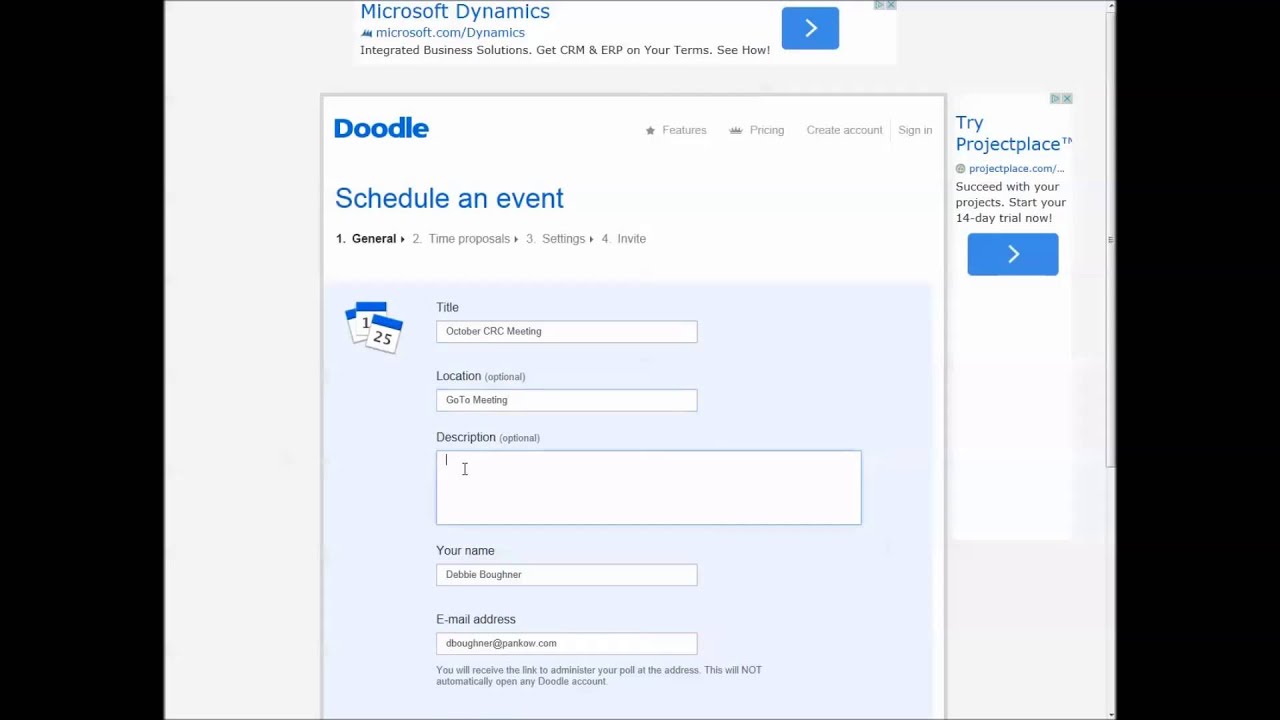The image size is (1280, 720).
Task: Close the Projectplace side ad
Action: pyautogui.click(x=1067, y=98)
